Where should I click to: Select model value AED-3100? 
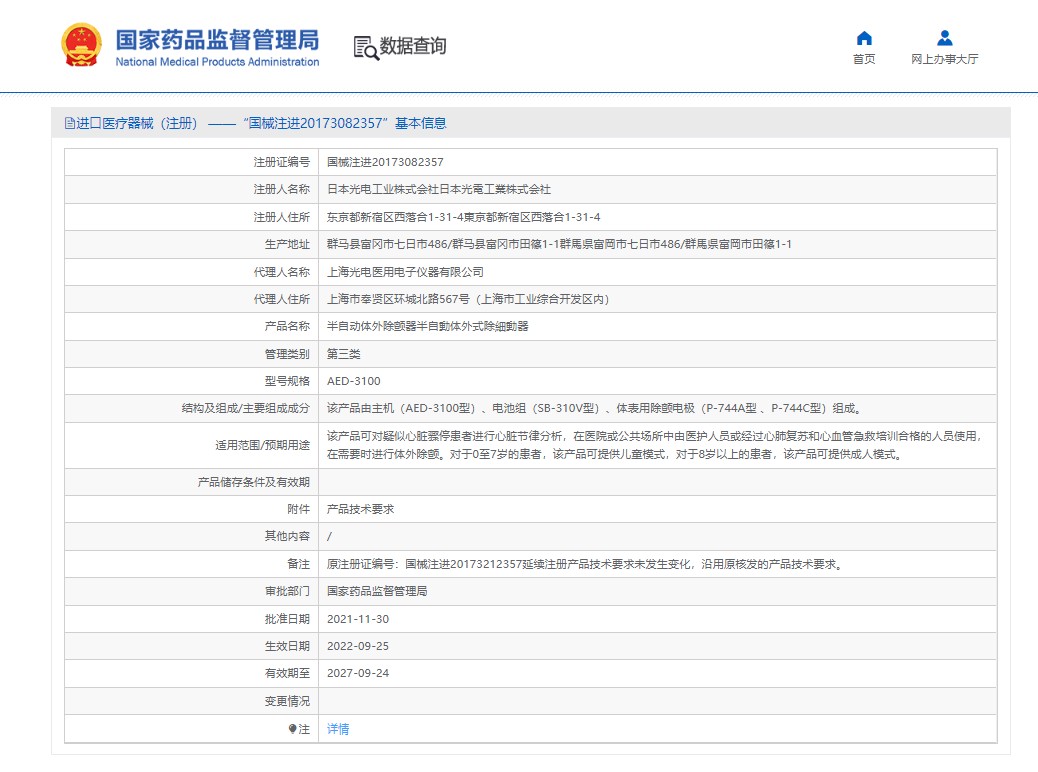tap(354, 381)
